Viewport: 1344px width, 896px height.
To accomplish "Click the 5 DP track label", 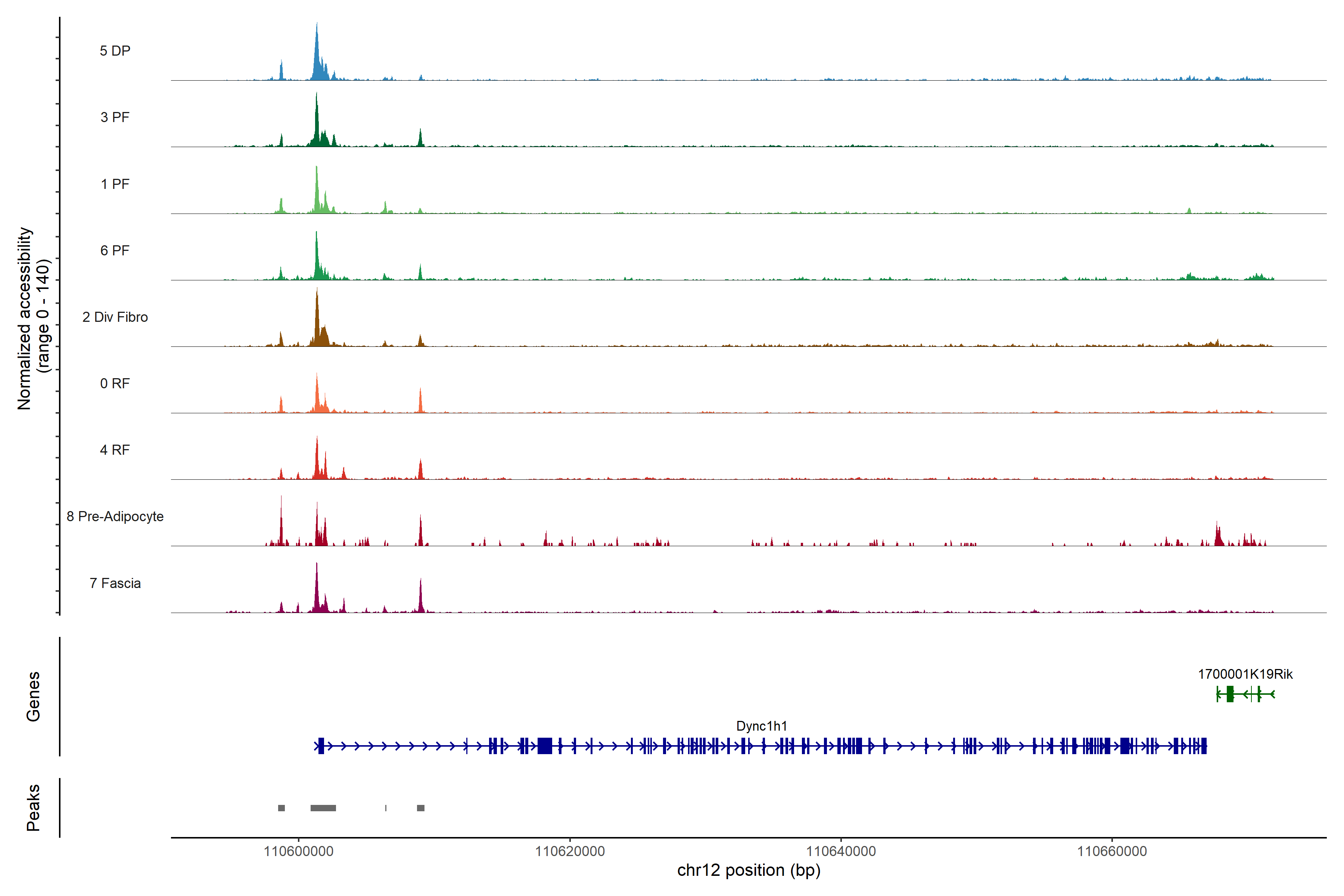I will [x=115, y=51].
